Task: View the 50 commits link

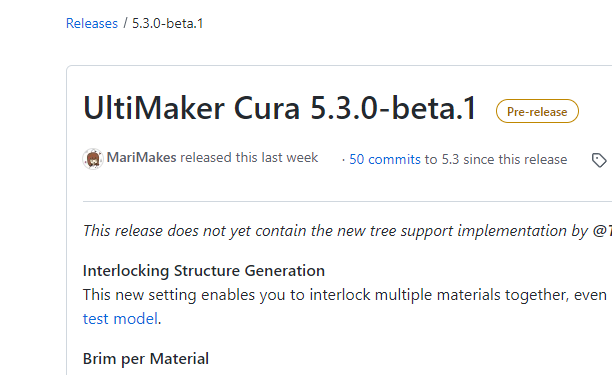Action: 385,160
